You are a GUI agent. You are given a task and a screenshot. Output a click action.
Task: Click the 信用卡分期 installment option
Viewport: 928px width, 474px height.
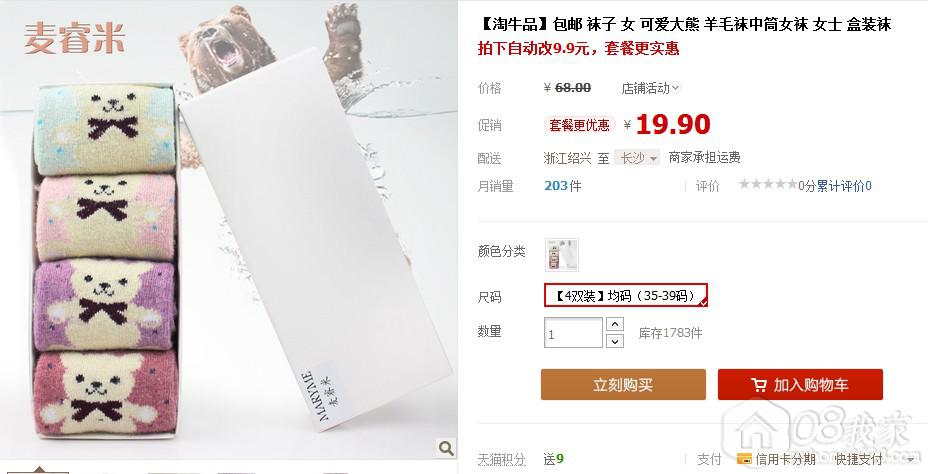pyautogui.click(x=785, y=459)
